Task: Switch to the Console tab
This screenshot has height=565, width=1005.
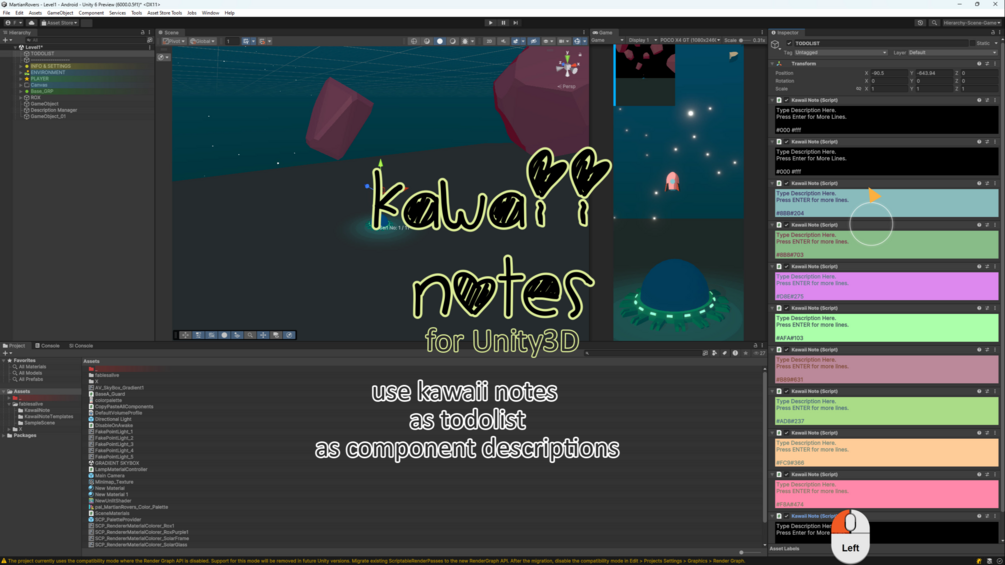Action: [47, 346]
